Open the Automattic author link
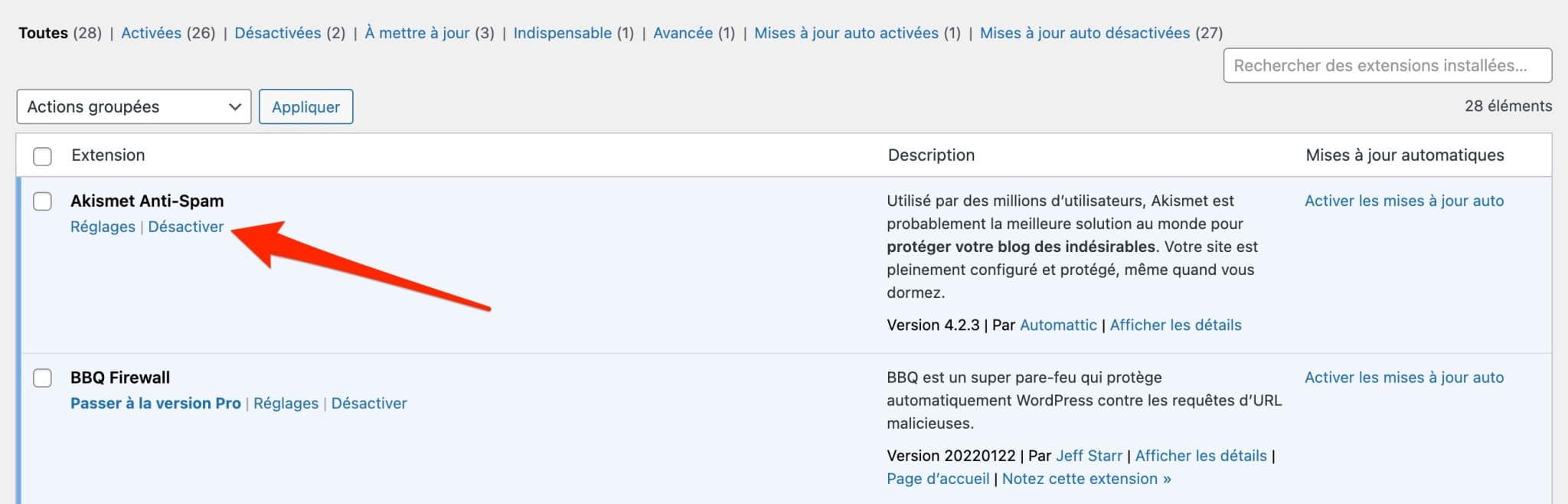This screenshot has width=1568, height=504. [1058, 325]
